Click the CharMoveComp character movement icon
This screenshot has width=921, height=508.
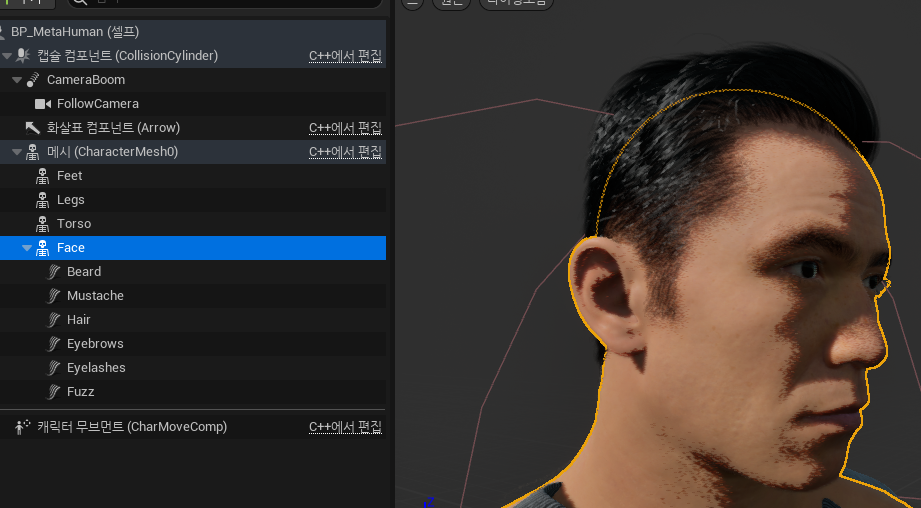[x=23, y=427]
